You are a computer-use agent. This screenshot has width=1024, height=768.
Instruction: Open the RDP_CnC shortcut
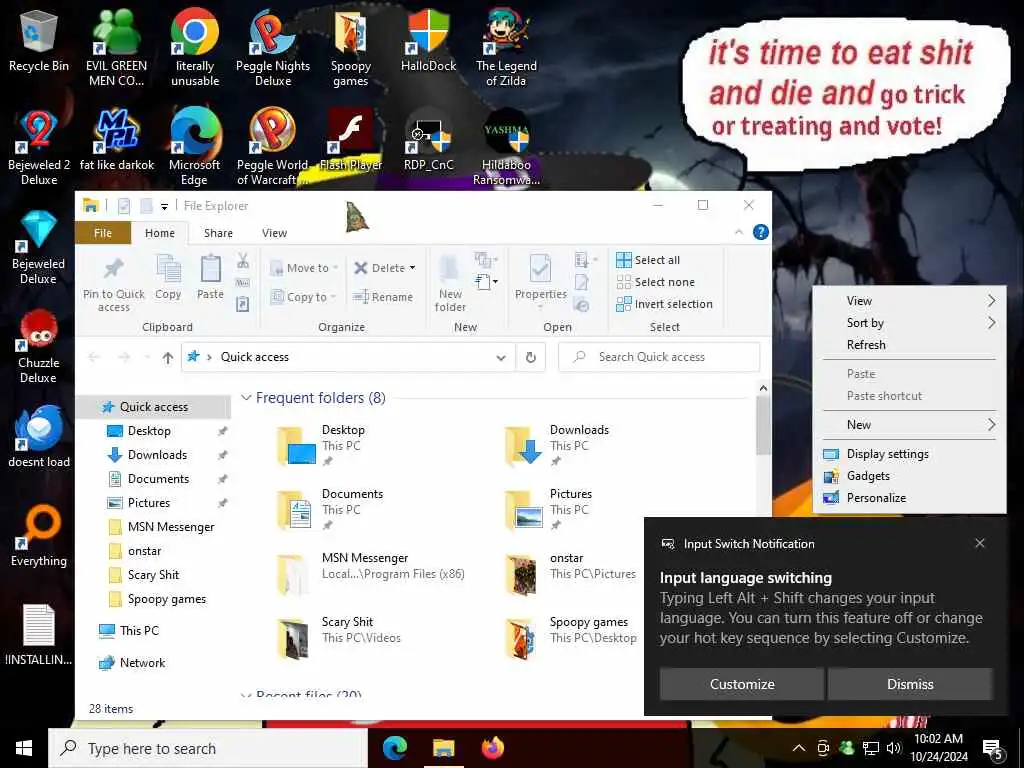(x=428, y=140)
